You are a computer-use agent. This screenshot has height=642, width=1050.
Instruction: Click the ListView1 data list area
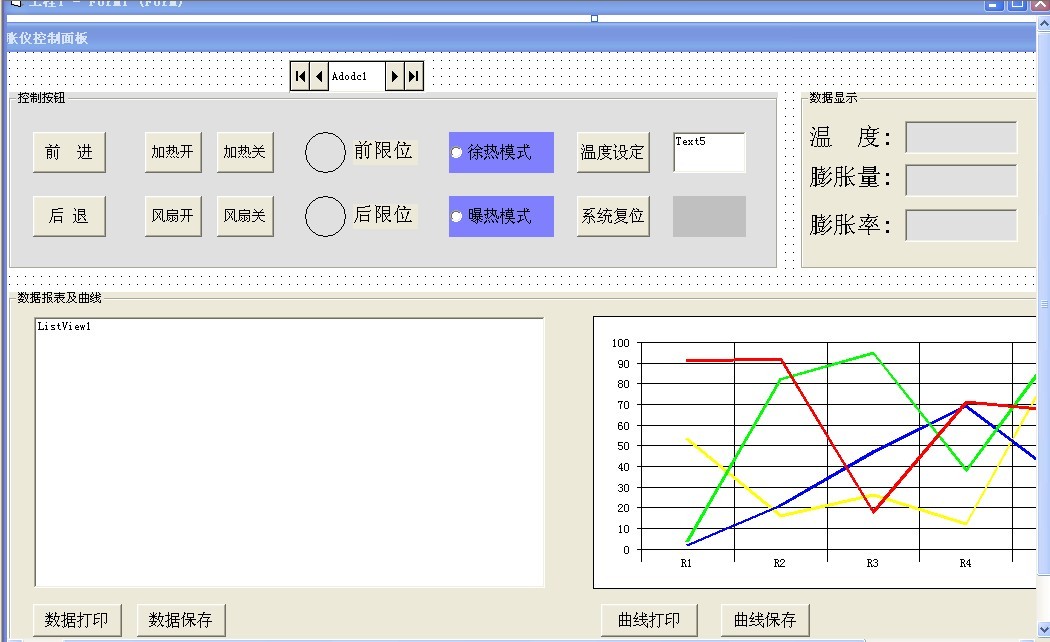pos(289,452)
